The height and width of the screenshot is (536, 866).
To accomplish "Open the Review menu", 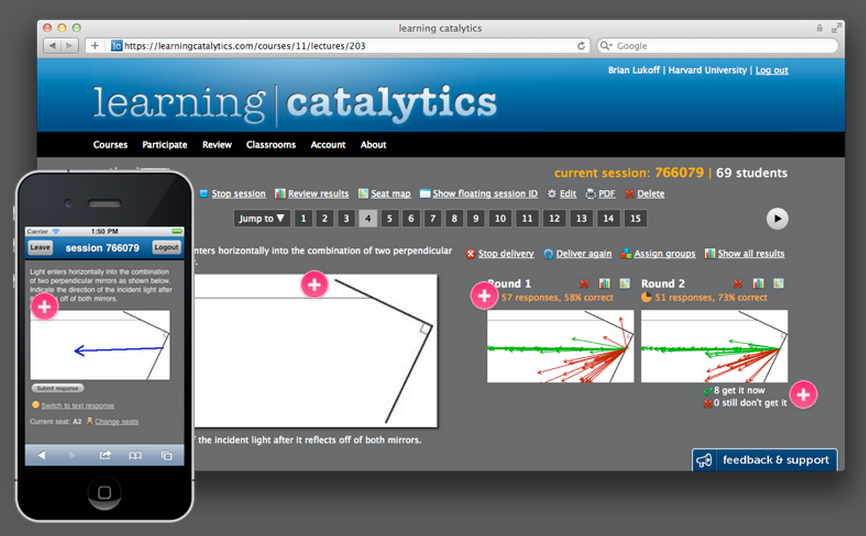I will click(x=217, y=145).
